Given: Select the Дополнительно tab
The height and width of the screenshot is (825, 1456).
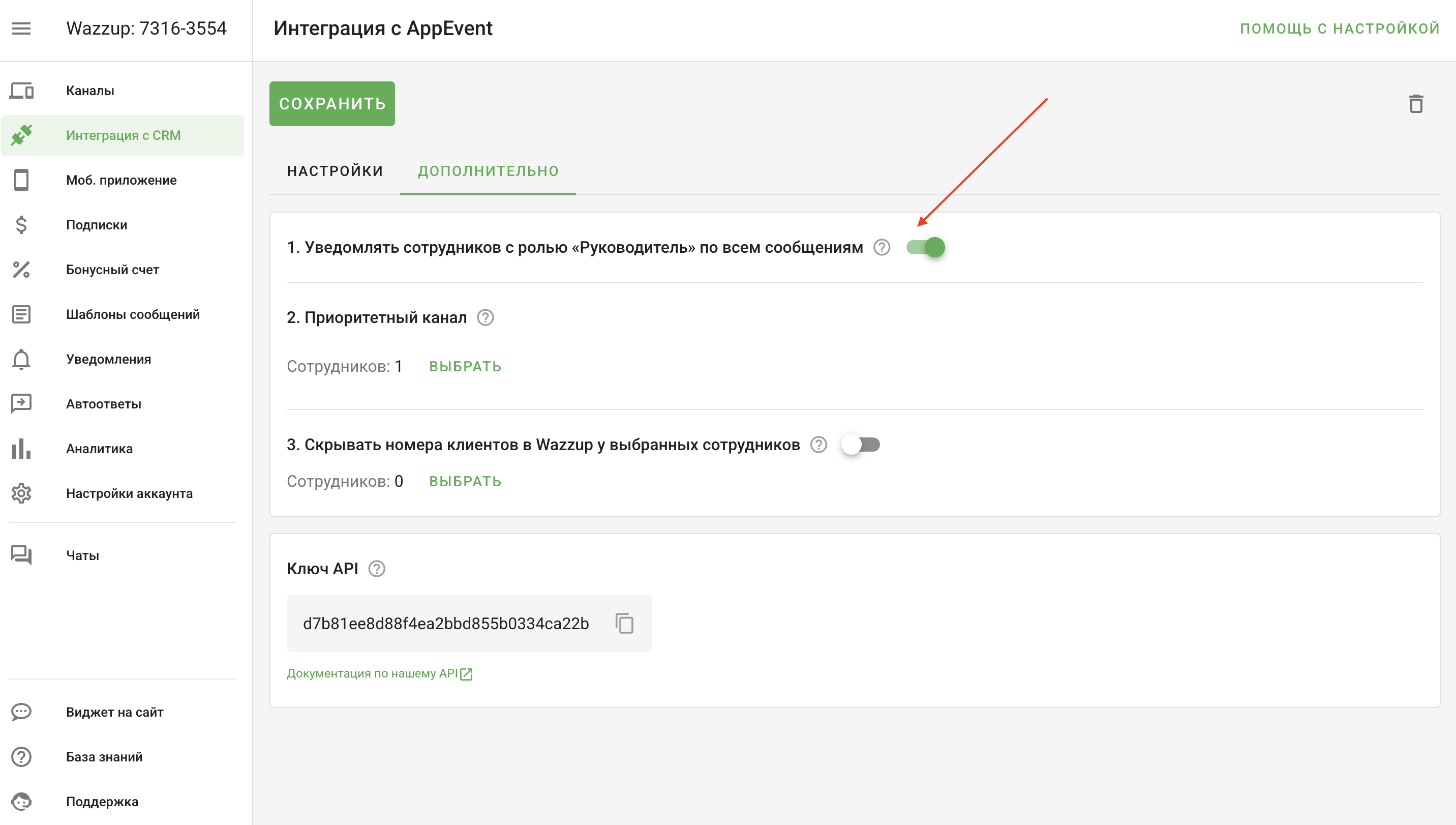Looking at the screenshot, I should (488, 171).
